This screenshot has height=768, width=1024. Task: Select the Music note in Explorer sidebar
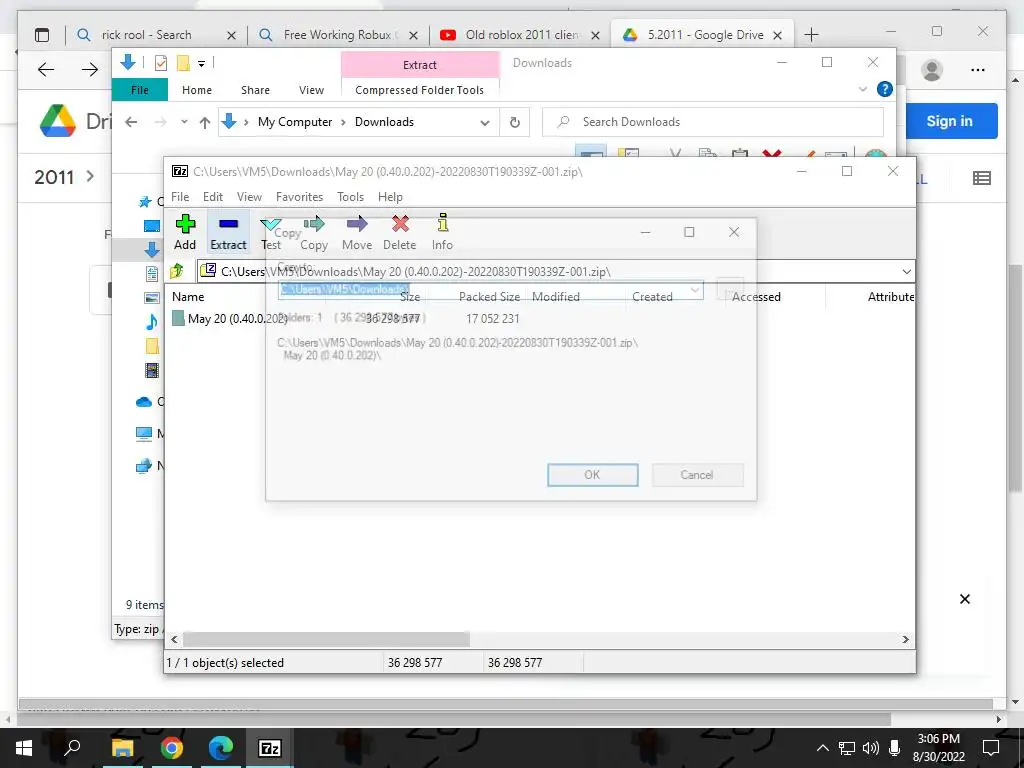(152, 321)
